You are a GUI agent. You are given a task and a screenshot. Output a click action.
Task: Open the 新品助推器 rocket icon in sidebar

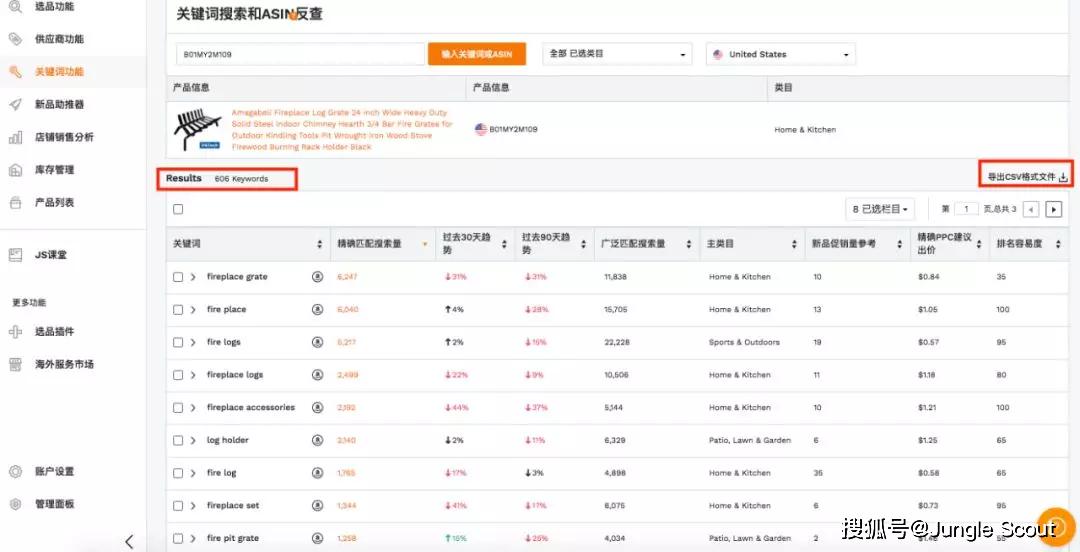pyautogui.click(x=15, y=104)
